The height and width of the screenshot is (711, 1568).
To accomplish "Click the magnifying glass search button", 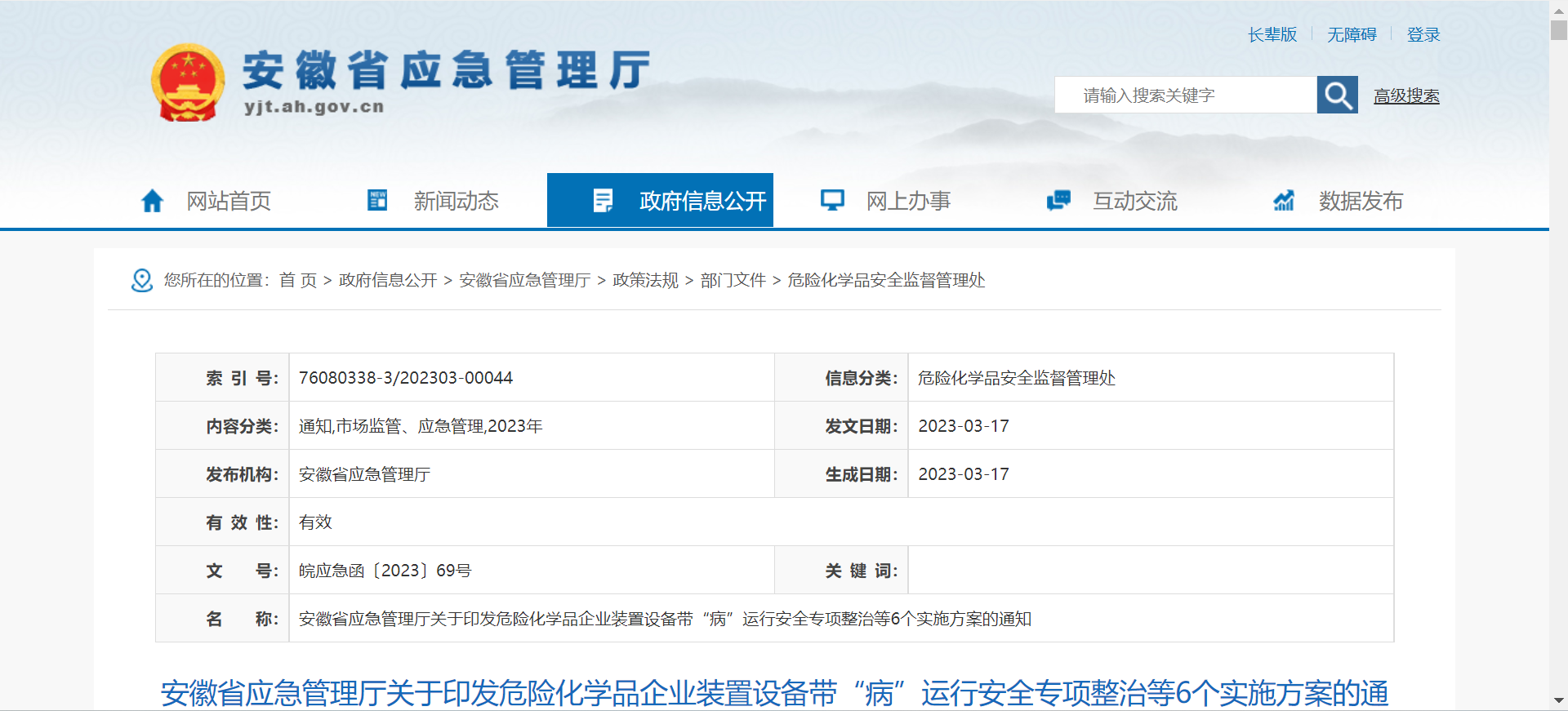I will [1337, 96].
